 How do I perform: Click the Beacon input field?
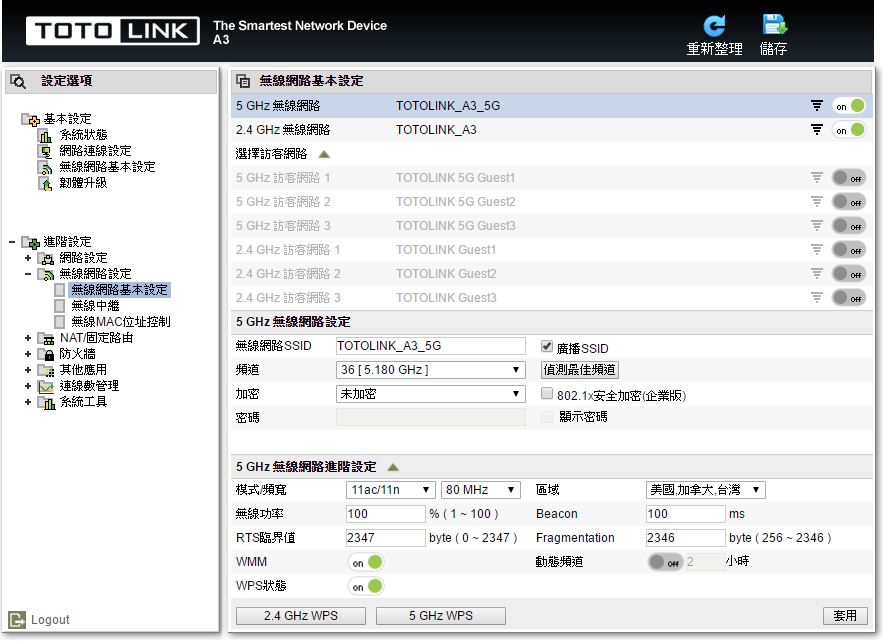pos(685,514)
